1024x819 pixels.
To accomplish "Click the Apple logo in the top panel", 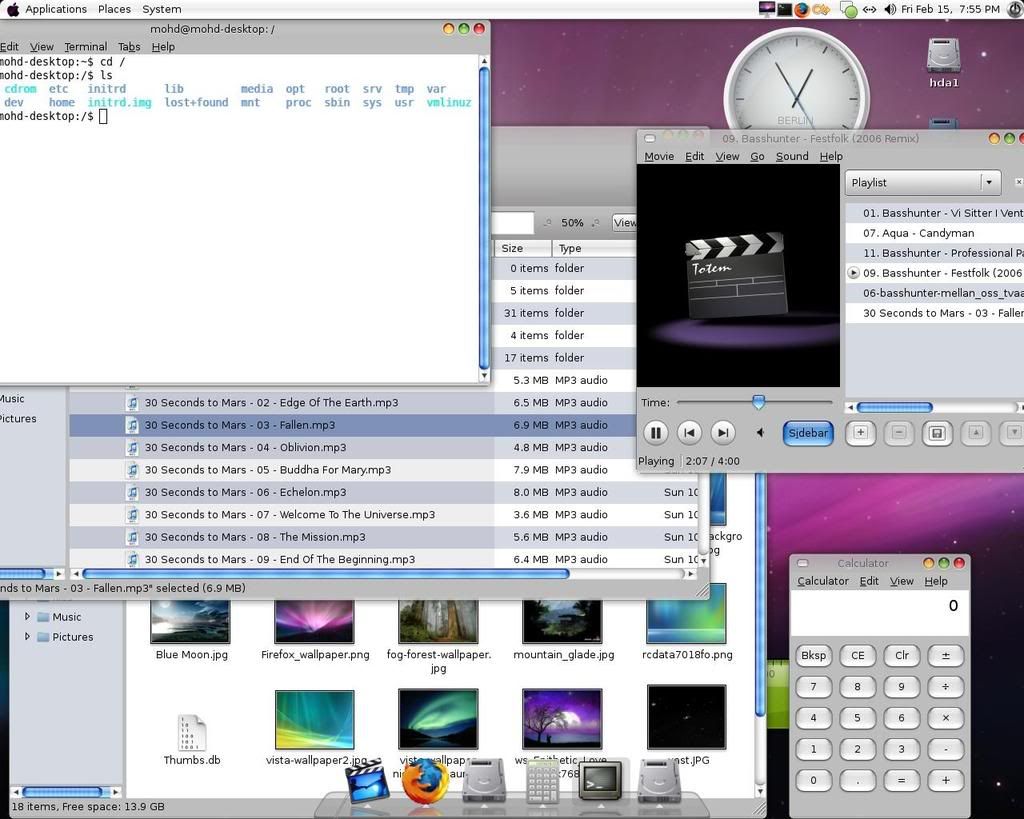I will point(12,9).
